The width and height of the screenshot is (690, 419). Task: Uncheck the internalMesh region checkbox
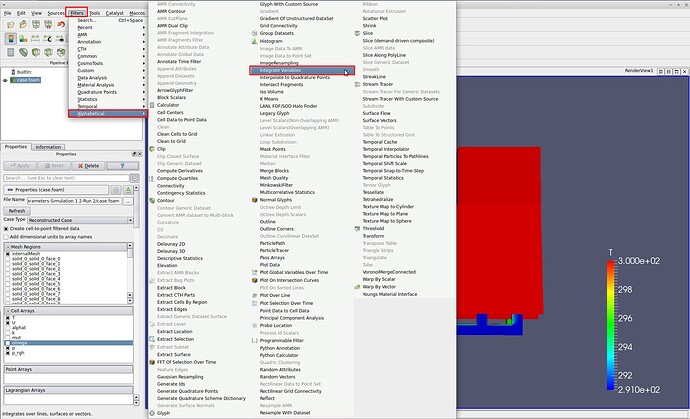point(7,254)
